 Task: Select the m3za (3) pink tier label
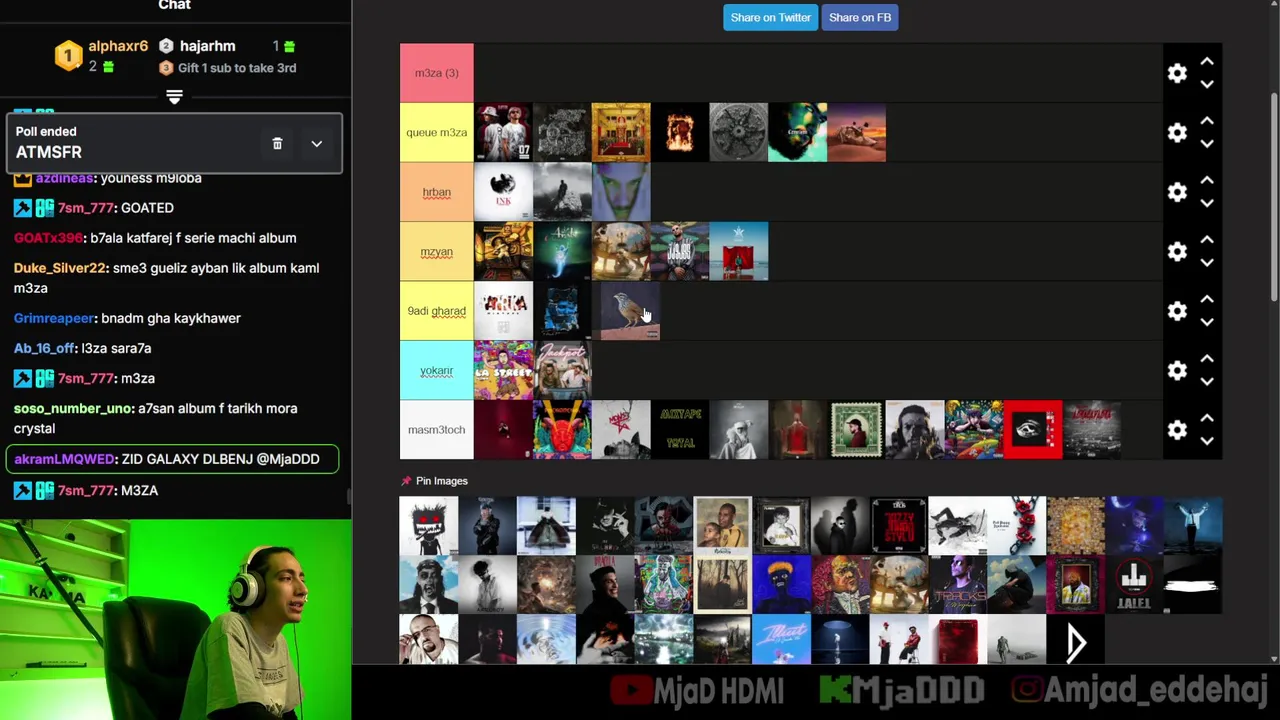click(x=437, y=73)
